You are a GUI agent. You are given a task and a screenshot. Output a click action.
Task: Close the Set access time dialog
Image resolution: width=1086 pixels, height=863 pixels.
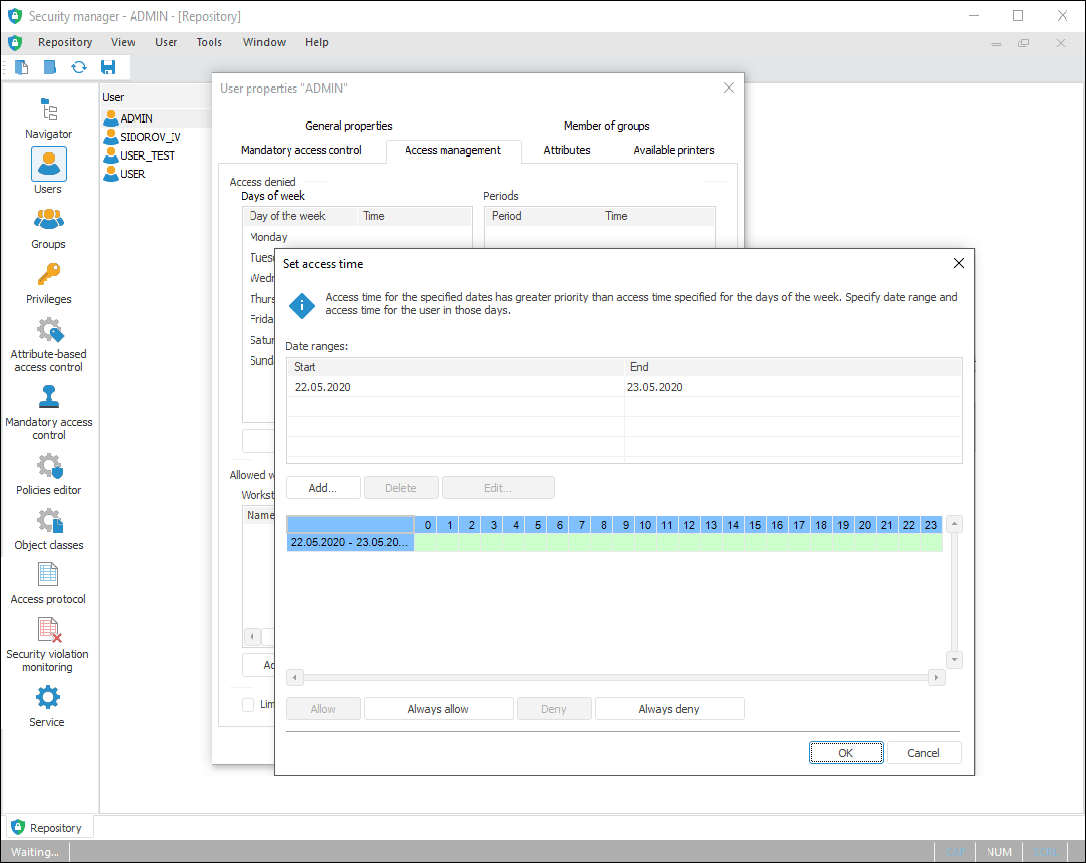click(959, 263)
